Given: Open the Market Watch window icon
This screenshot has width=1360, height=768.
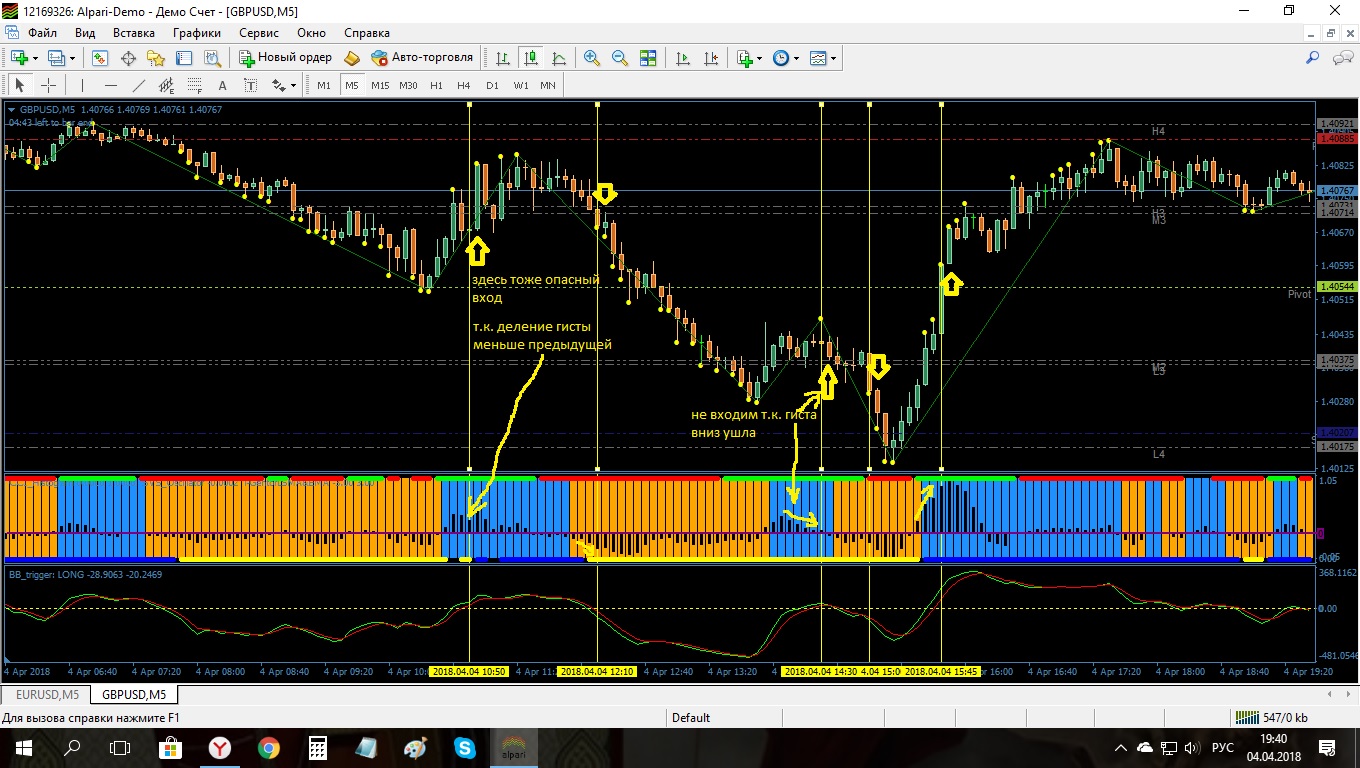Looking at the screenshot, I should (100, 58).
